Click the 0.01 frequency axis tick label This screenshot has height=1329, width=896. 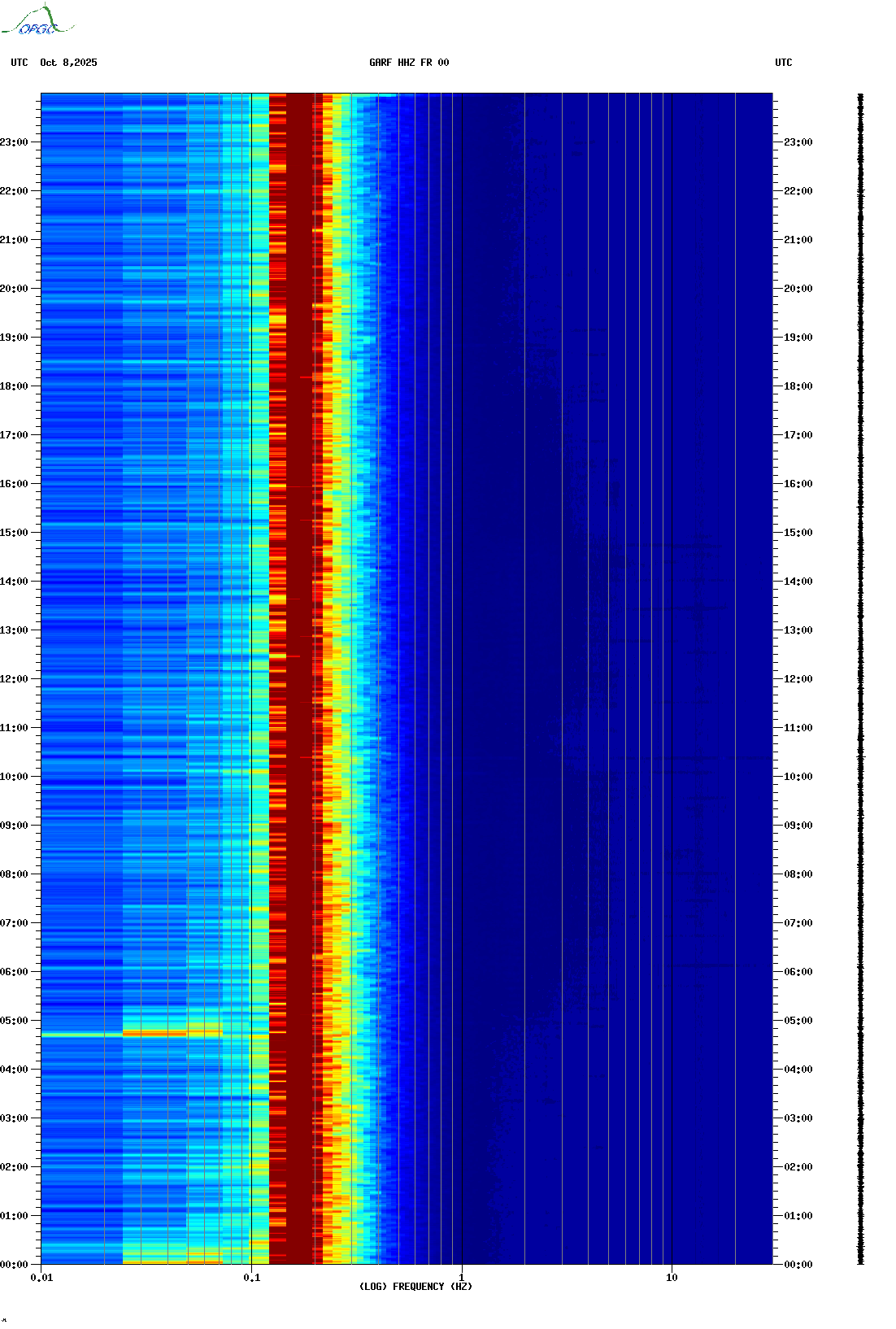(41, 1277)
